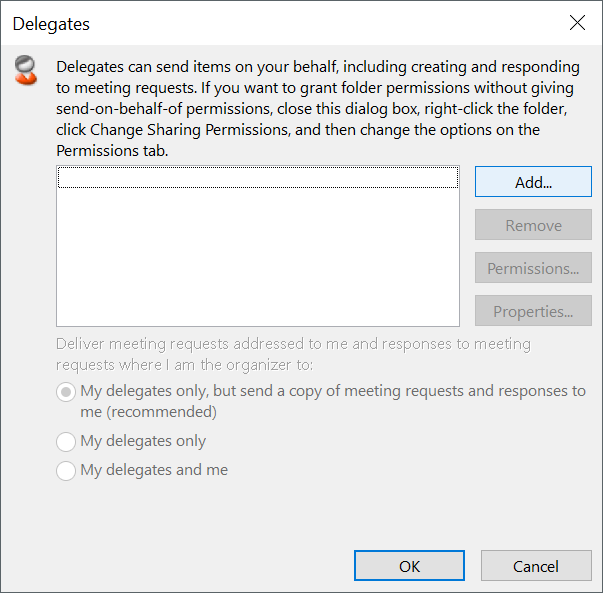Dismiss the dialog with Cancel
This screenshot has width=603, height=593.
(536, 566)
